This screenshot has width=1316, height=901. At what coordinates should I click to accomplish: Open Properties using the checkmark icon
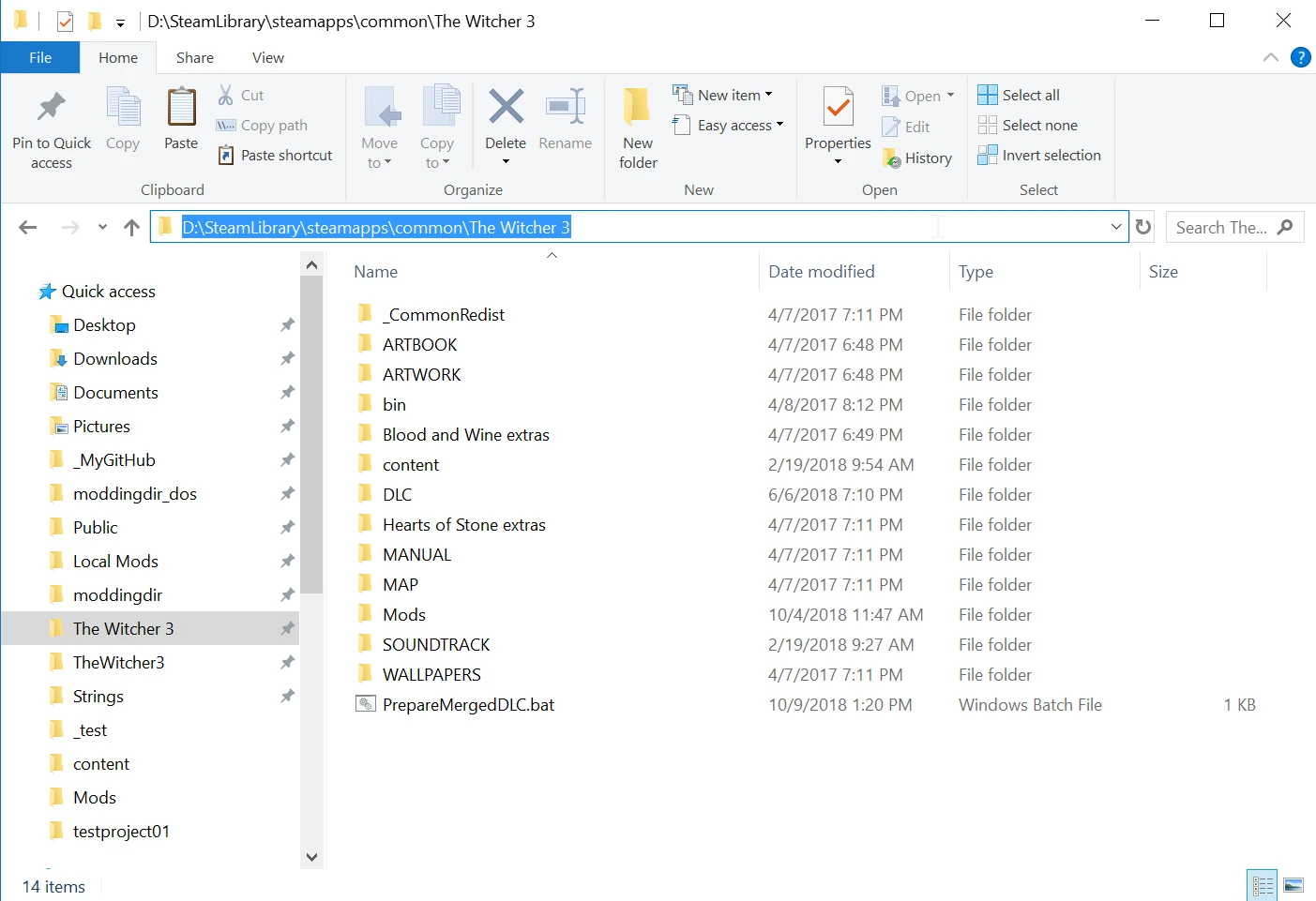[838, 108]
